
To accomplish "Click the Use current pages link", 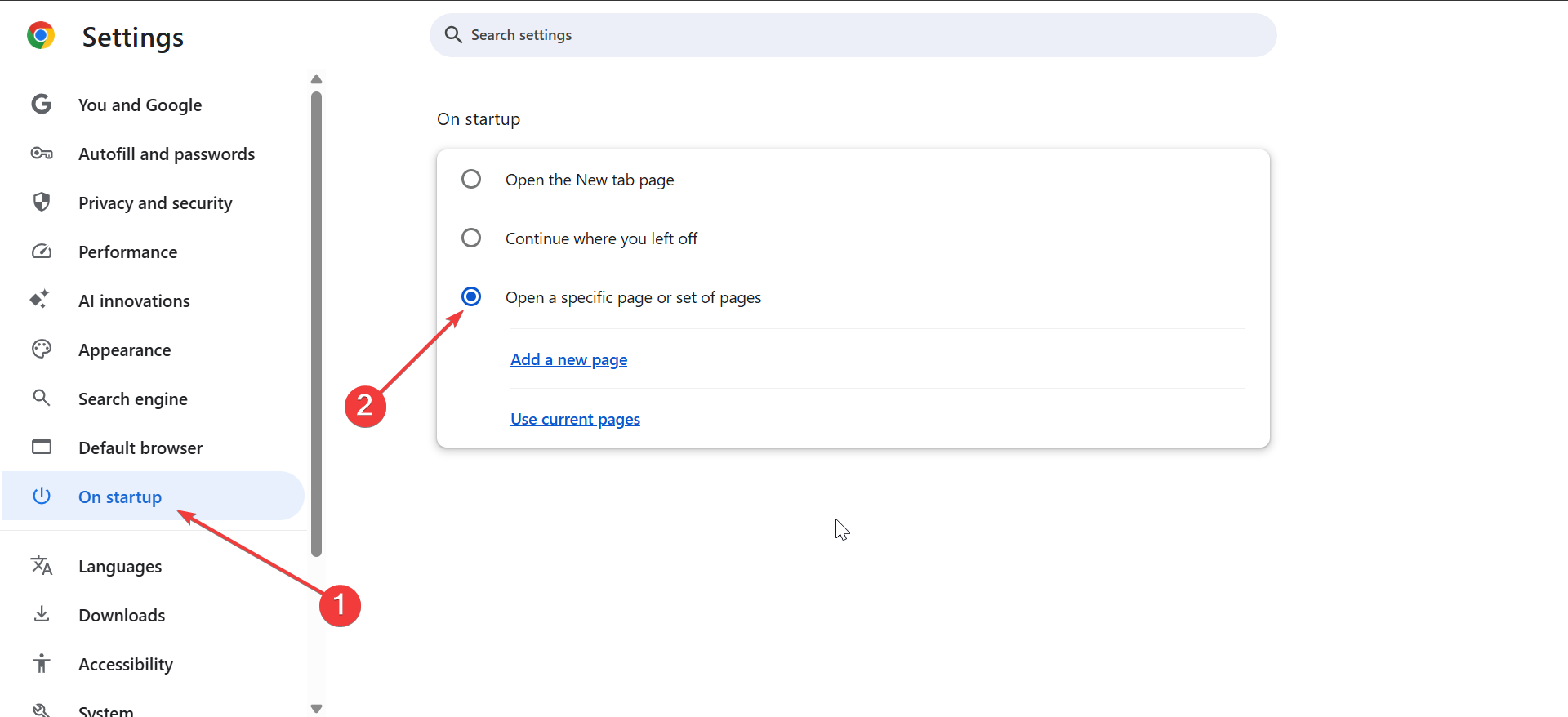I will point(575,419).
